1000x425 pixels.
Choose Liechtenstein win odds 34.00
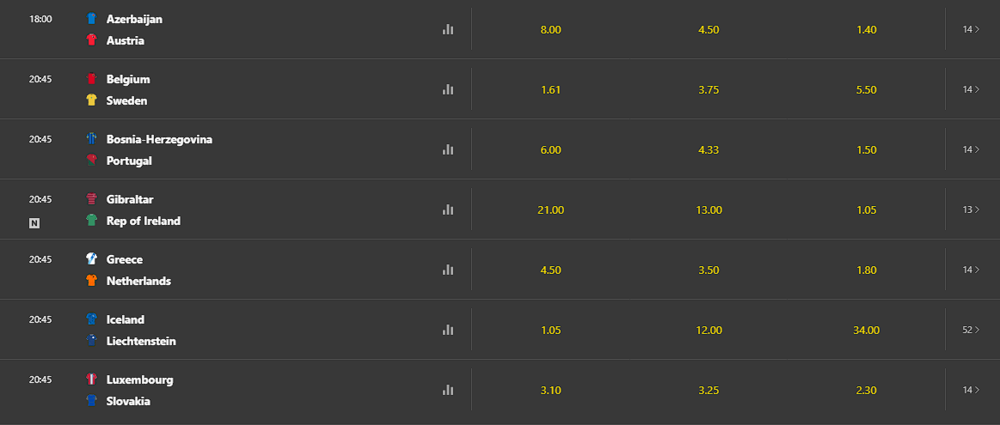pyautogui.click(x=866, y=330)
